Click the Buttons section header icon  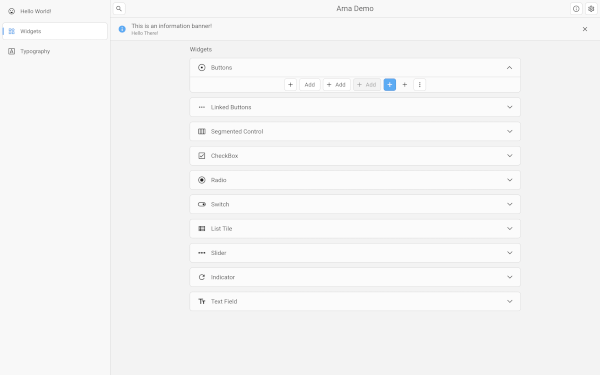202,68
